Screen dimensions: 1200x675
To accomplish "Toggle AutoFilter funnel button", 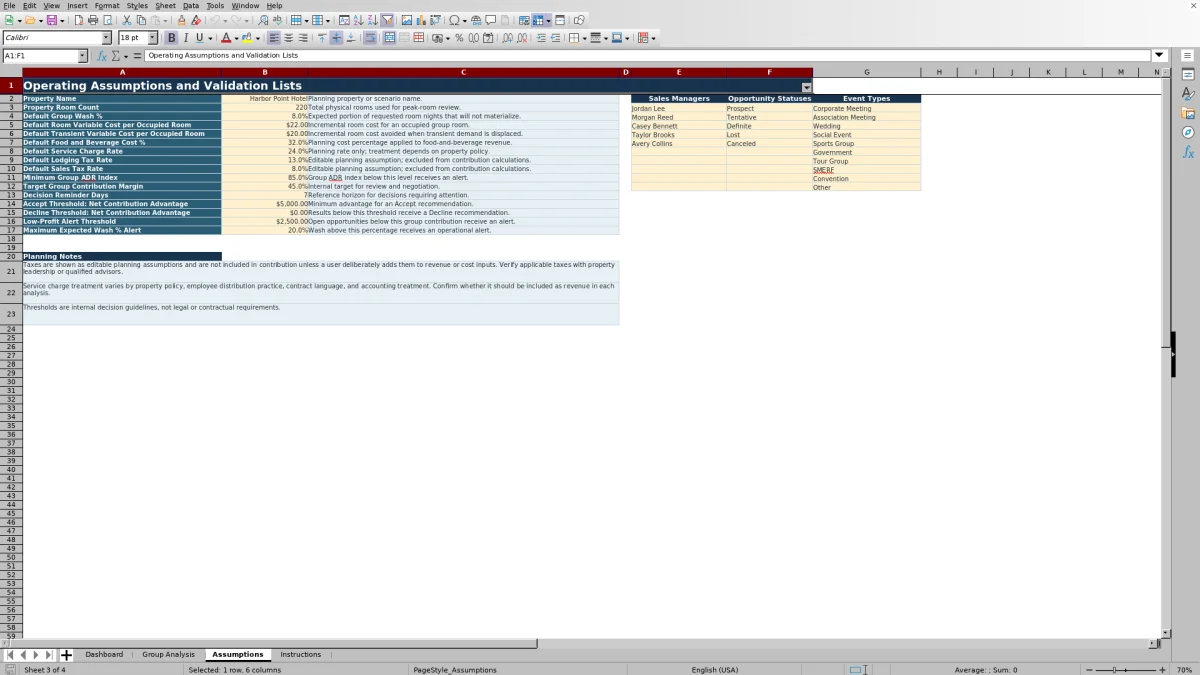I will pos(386,20).
